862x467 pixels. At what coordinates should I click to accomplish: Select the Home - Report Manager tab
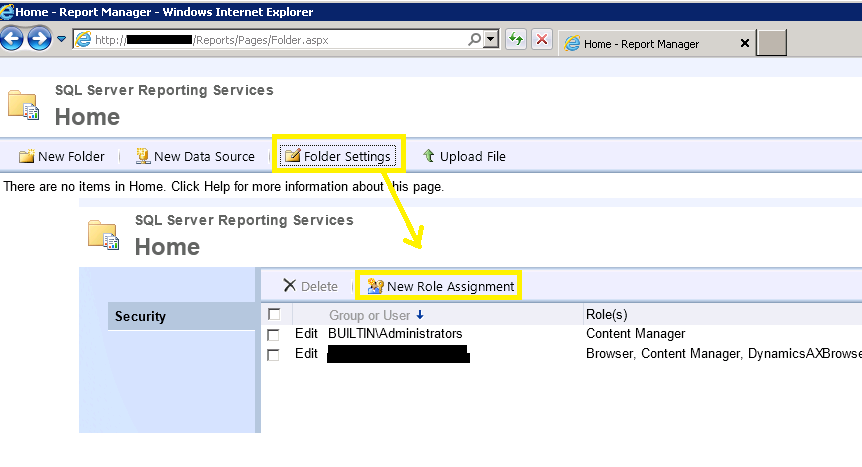click(x=657, y=43)
